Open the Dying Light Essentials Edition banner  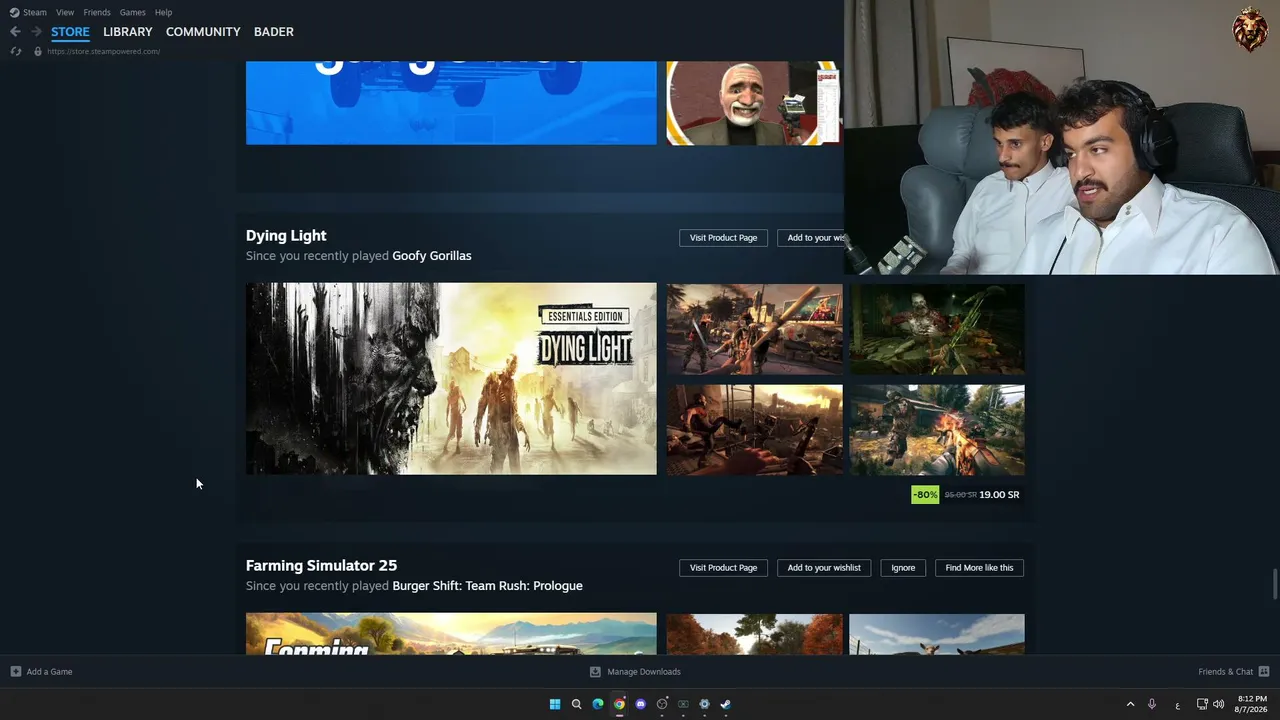[451, 379]
